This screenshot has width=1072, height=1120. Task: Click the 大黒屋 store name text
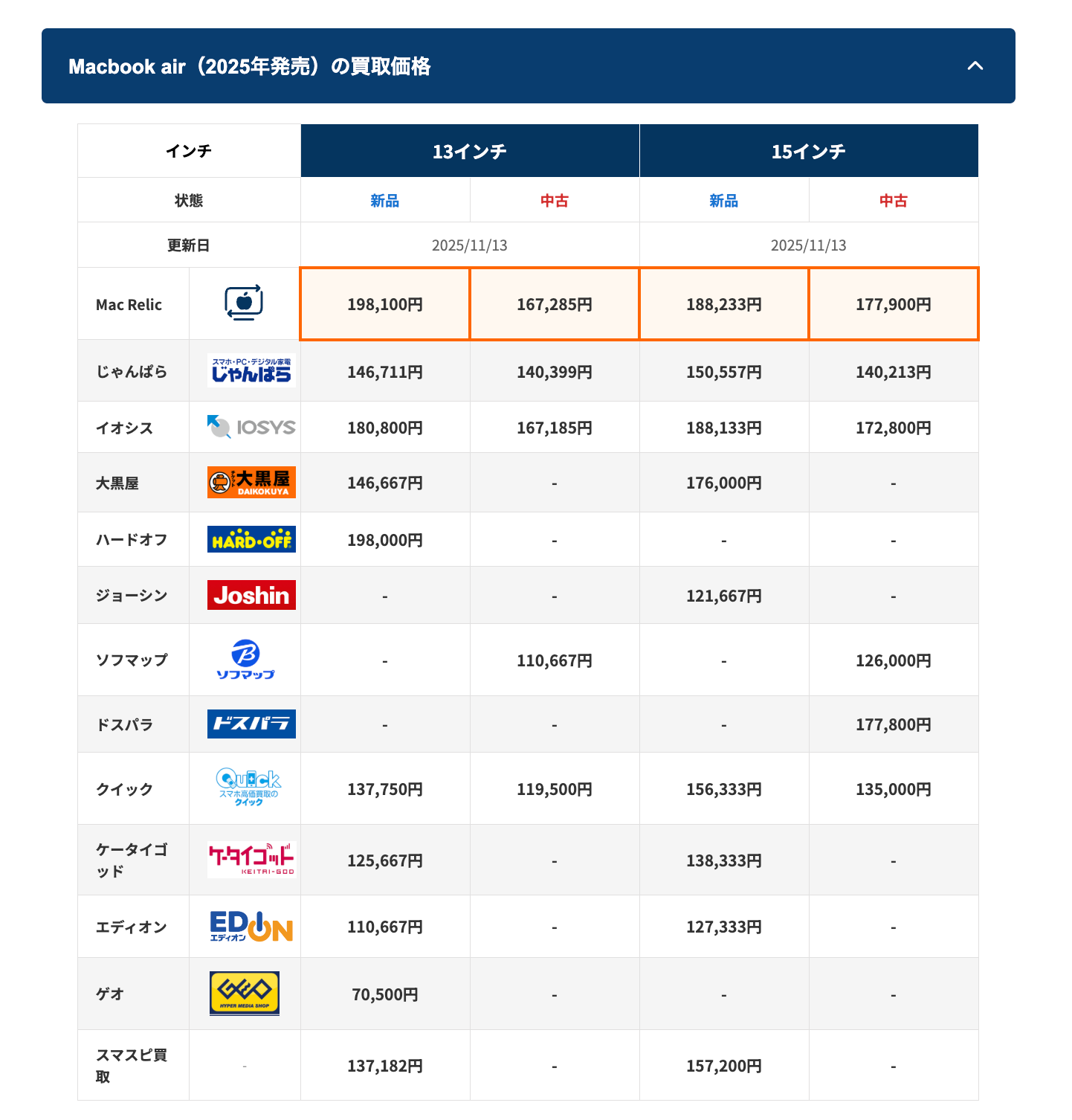(117, 483)
